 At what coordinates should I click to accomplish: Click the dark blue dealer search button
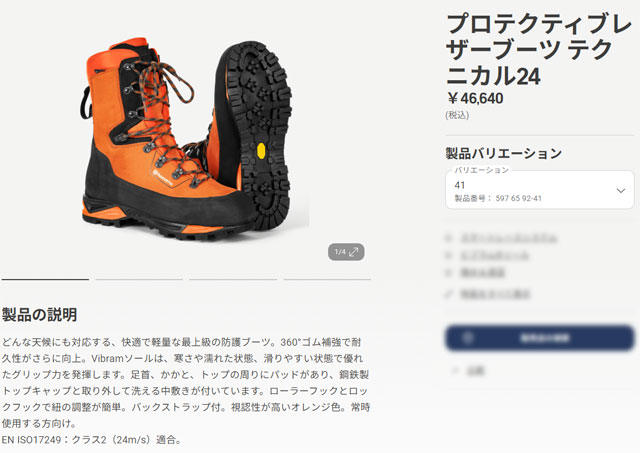540,338
